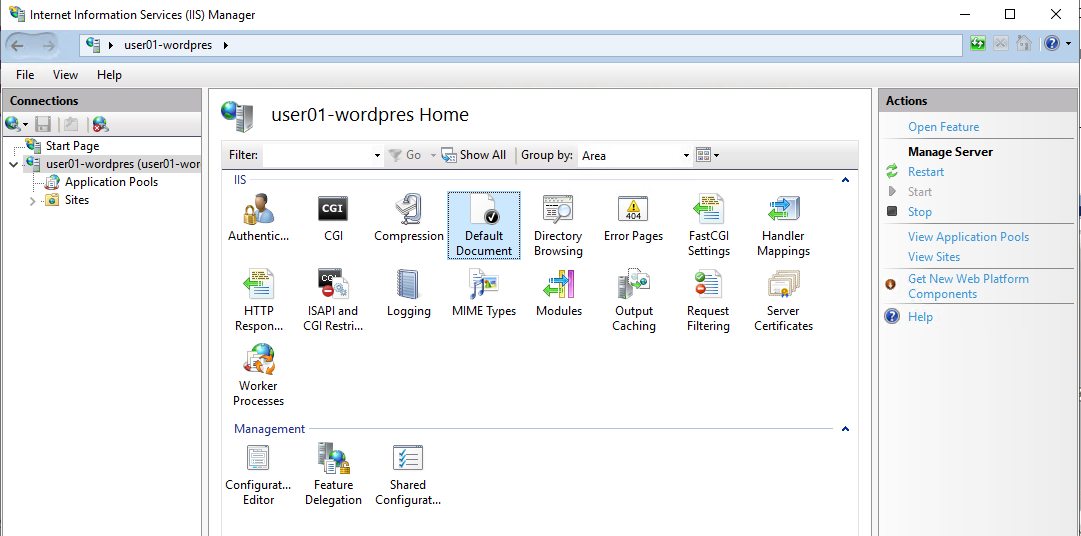Image resolution: width=1081 pixels, height=536 pixels.
Task: Click the refresh page icon in address bar
Action: pyautogui.click(x=978, y=44)
